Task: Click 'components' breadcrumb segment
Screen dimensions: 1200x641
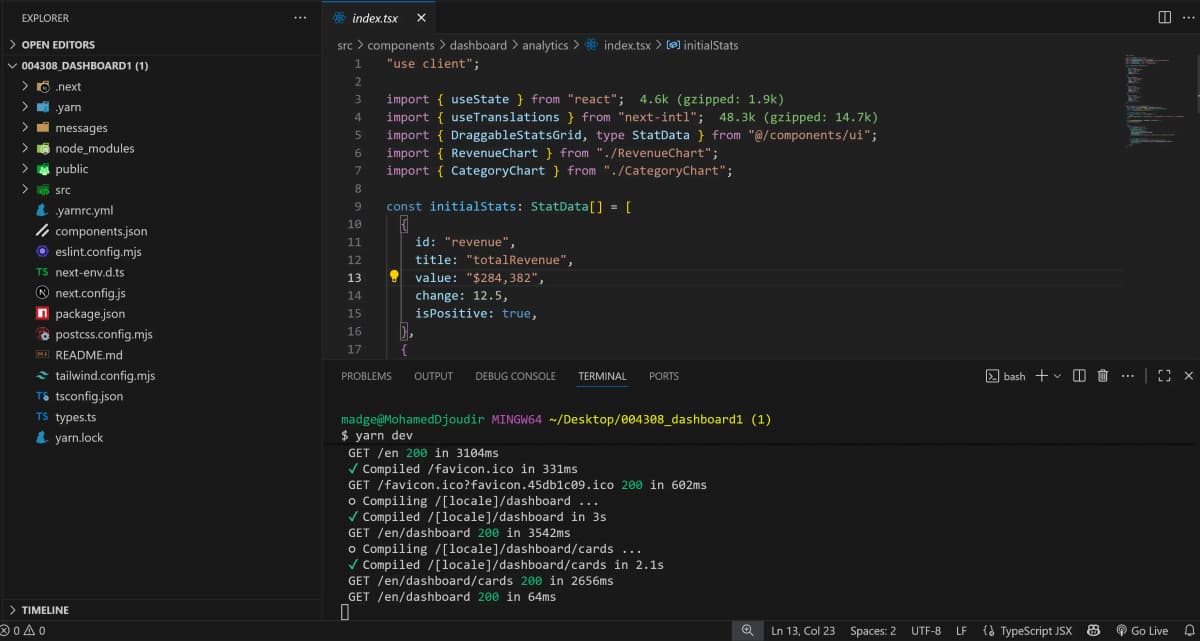Action: pos(401,45)
